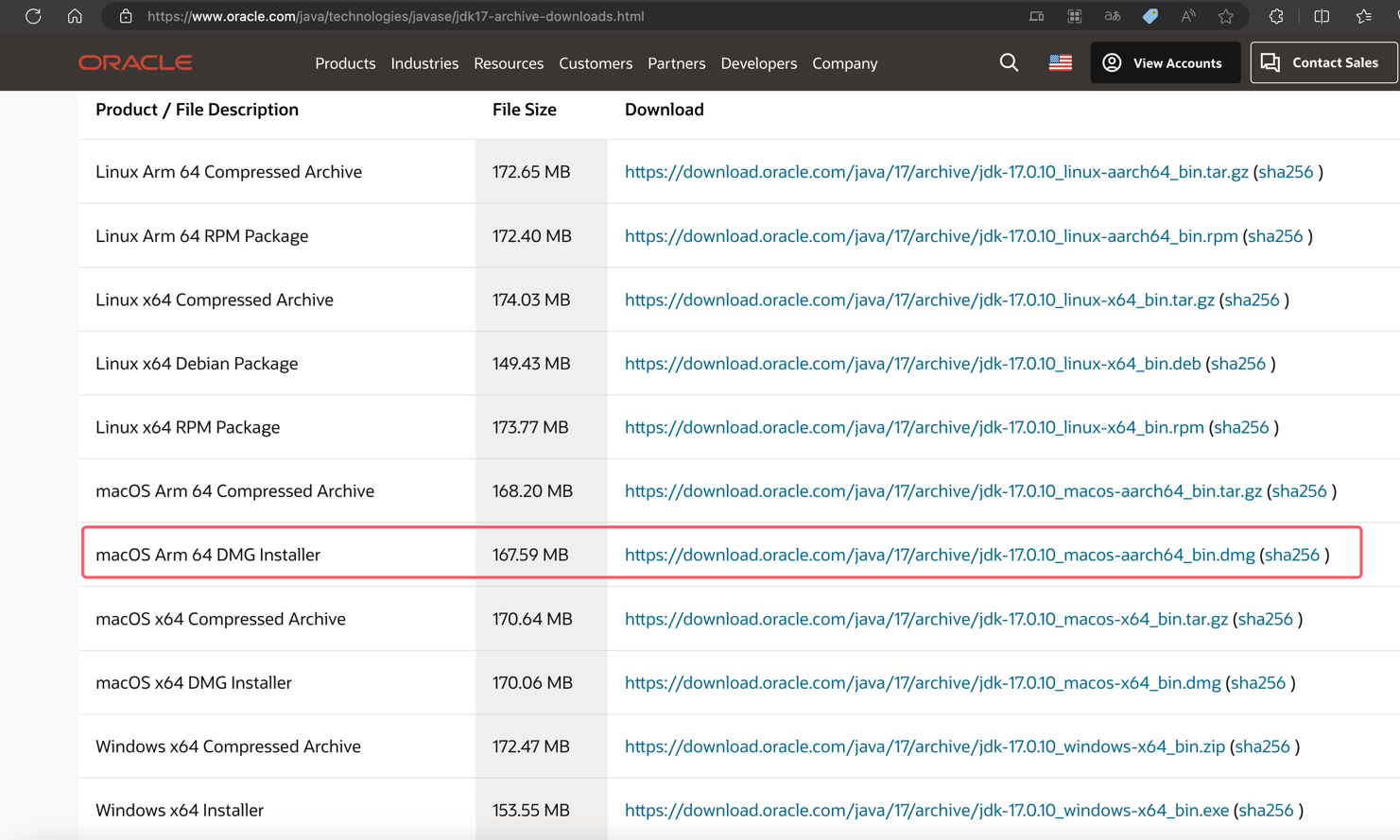This screenshot has height=840, width=1400.
Task: Click the 'Download' column header
Action: 665,110
